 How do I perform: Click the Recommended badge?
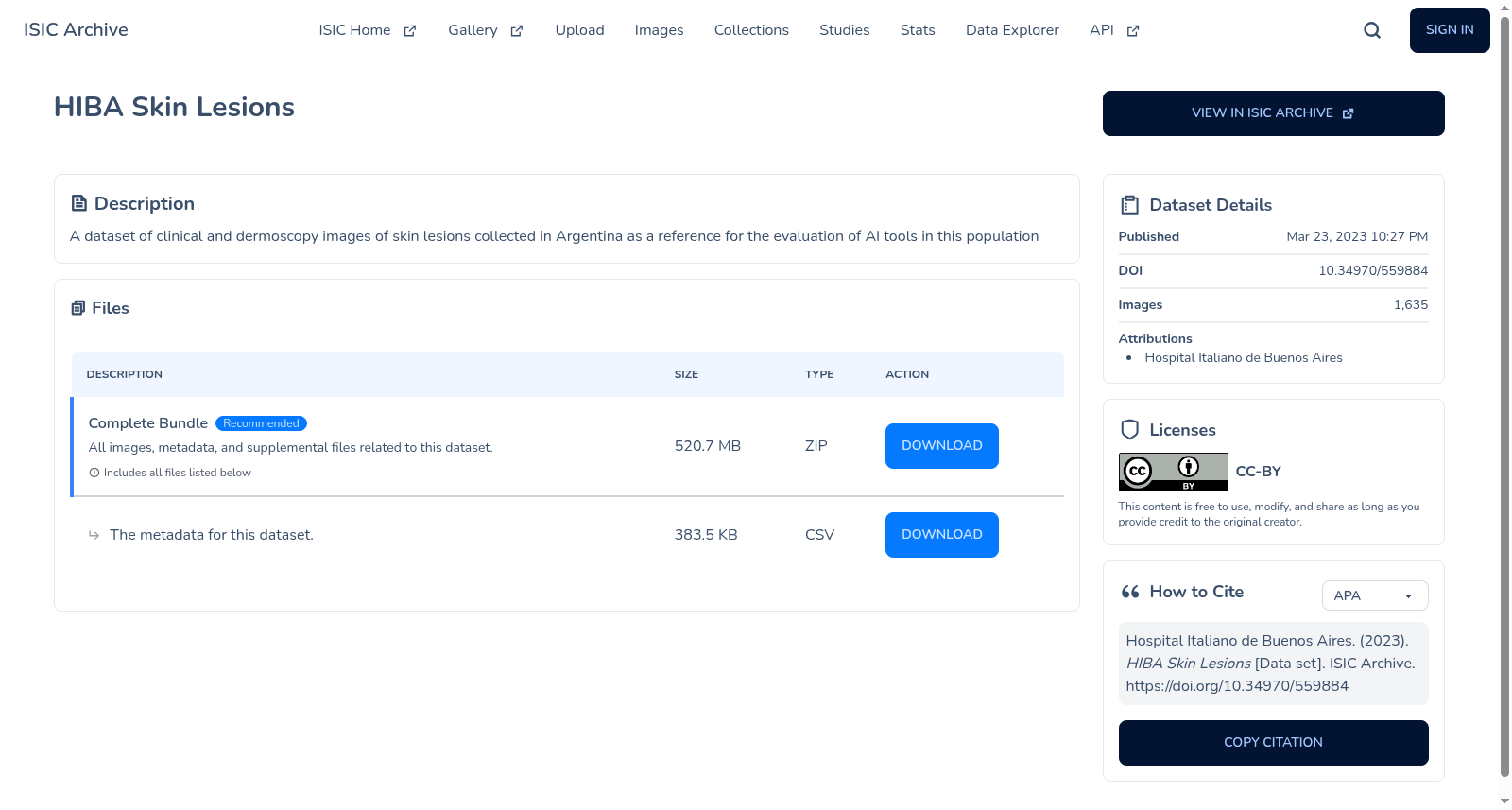(x=261, y=423)
